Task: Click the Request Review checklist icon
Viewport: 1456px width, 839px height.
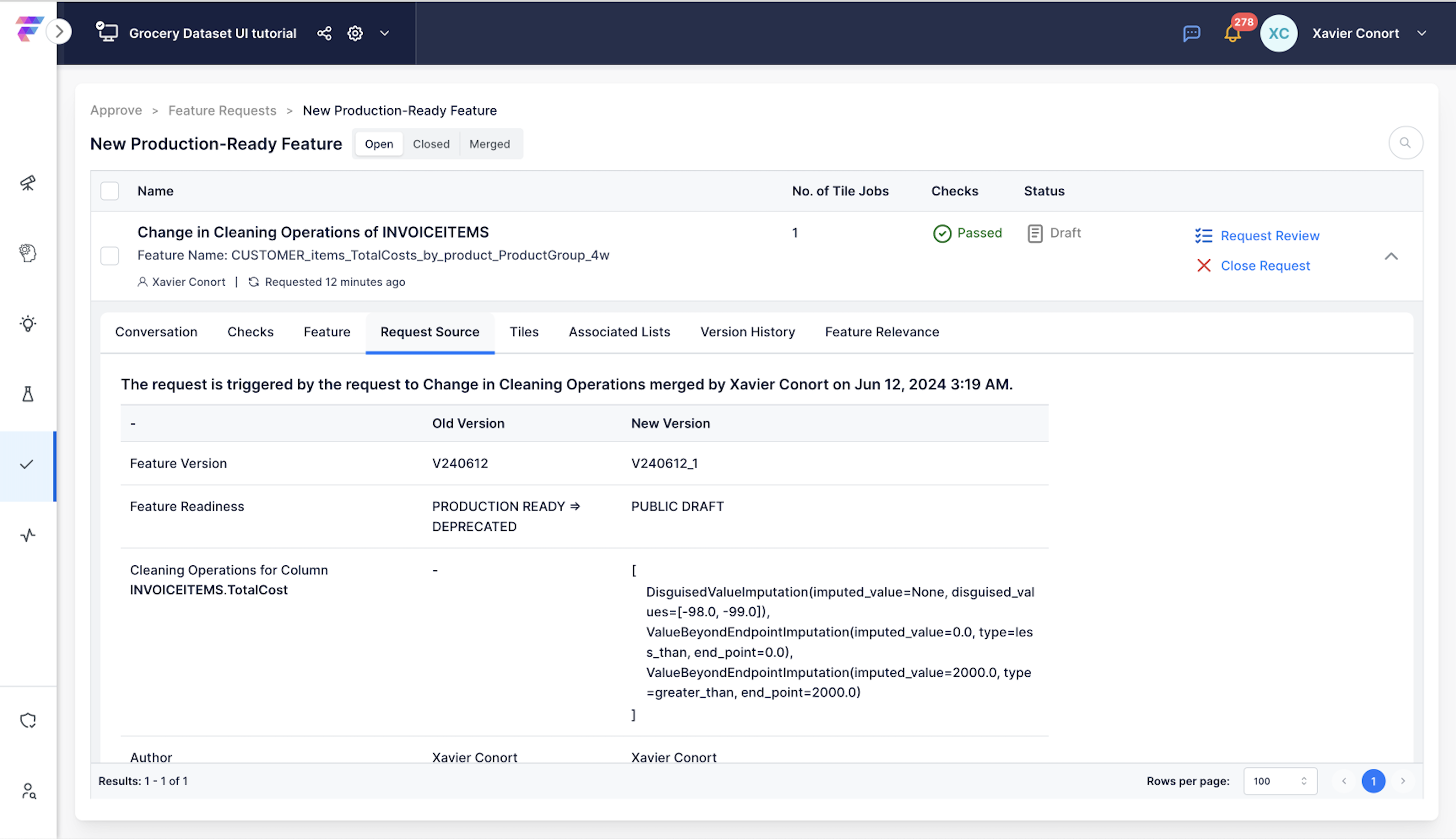Action: pyautogui.click(x=1204, y=236)
